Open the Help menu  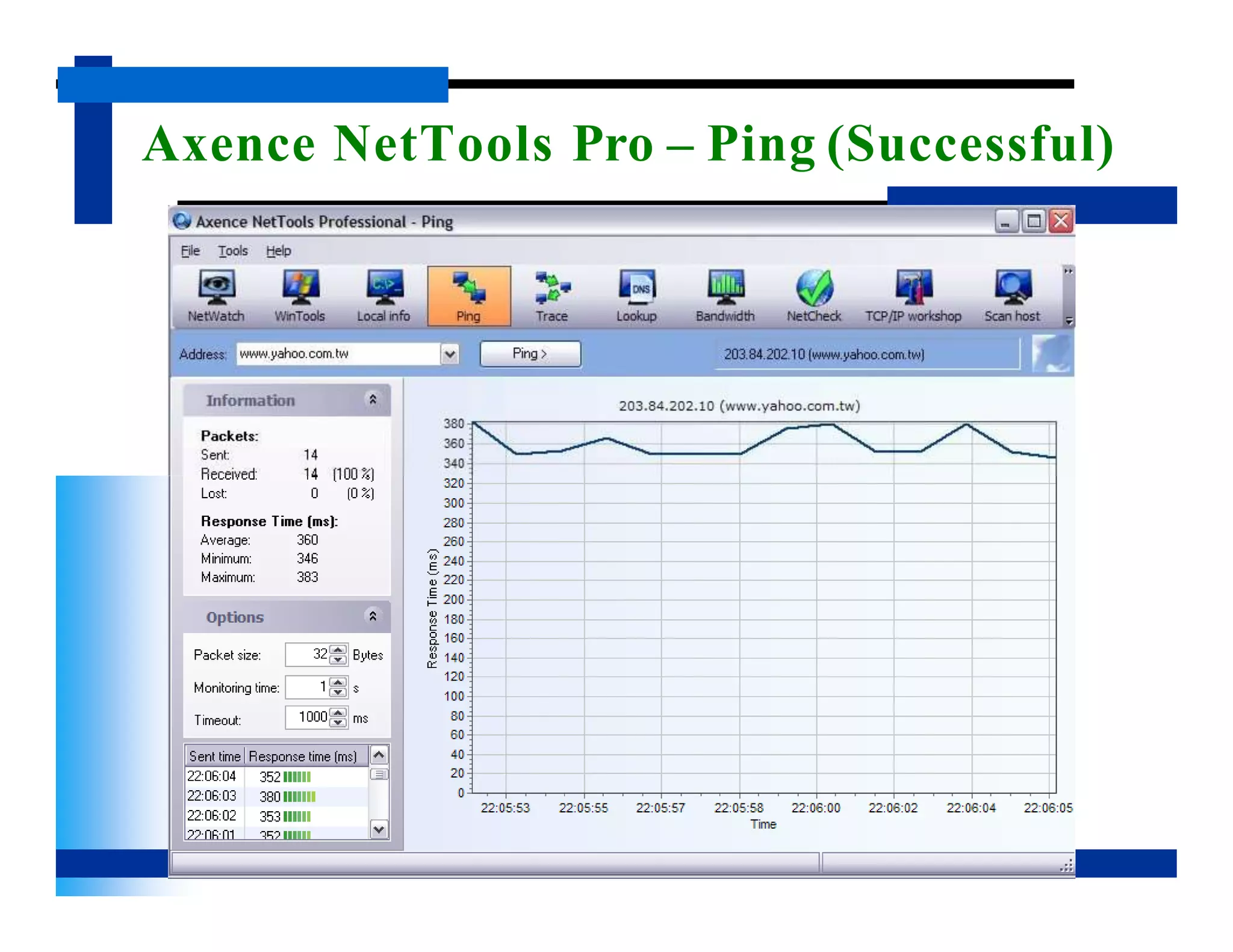279,250
